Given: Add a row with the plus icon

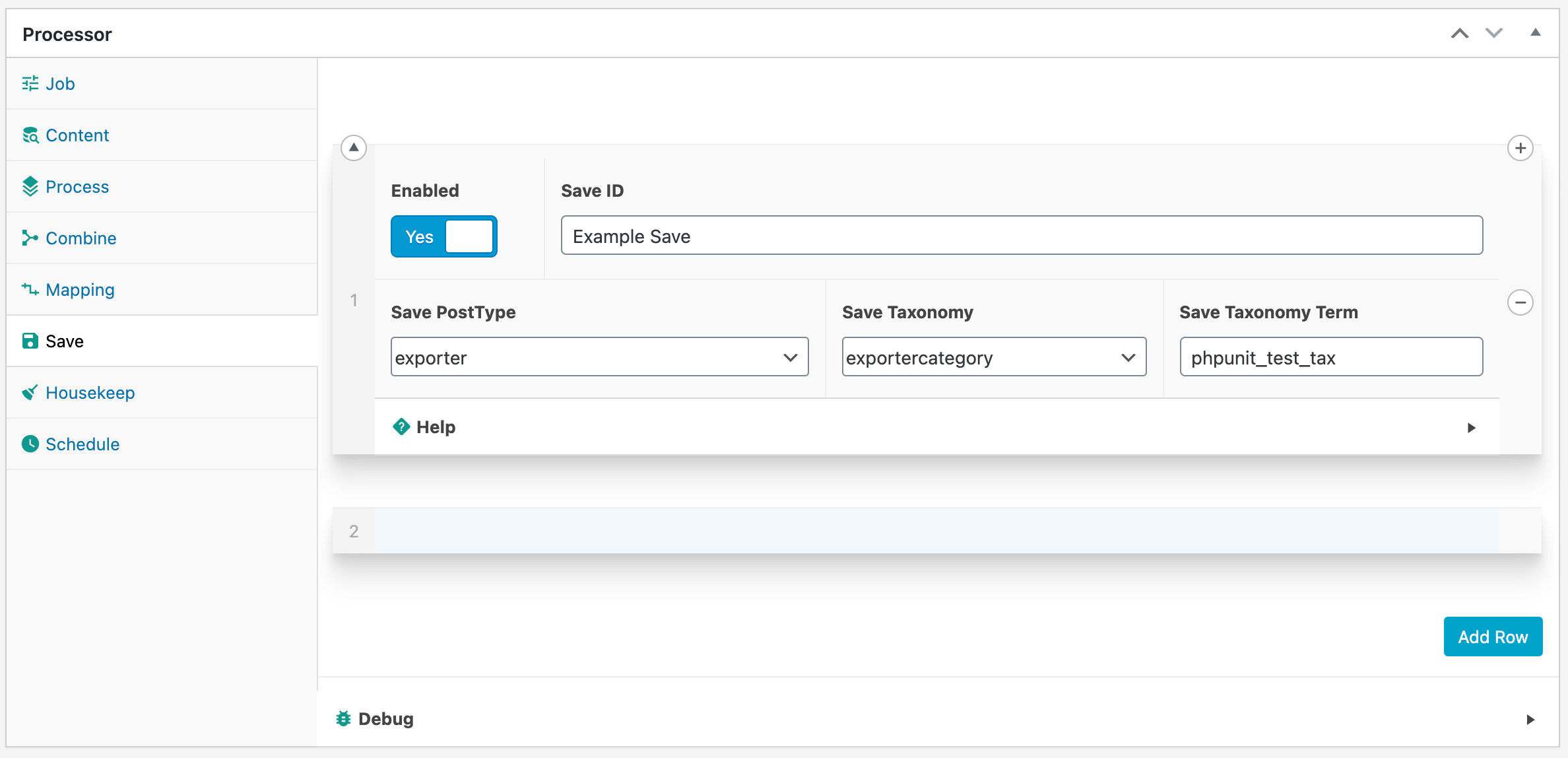Looking at the screenshot, I should coord(1520,148).
